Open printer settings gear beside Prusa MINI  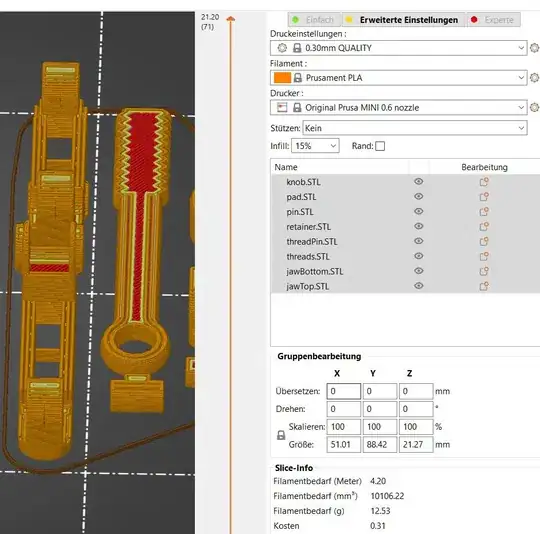[534, 107]
